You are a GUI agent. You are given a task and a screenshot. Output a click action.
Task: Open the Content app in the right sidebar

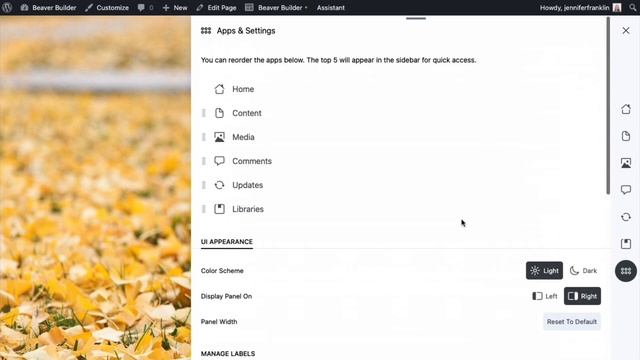626,136
